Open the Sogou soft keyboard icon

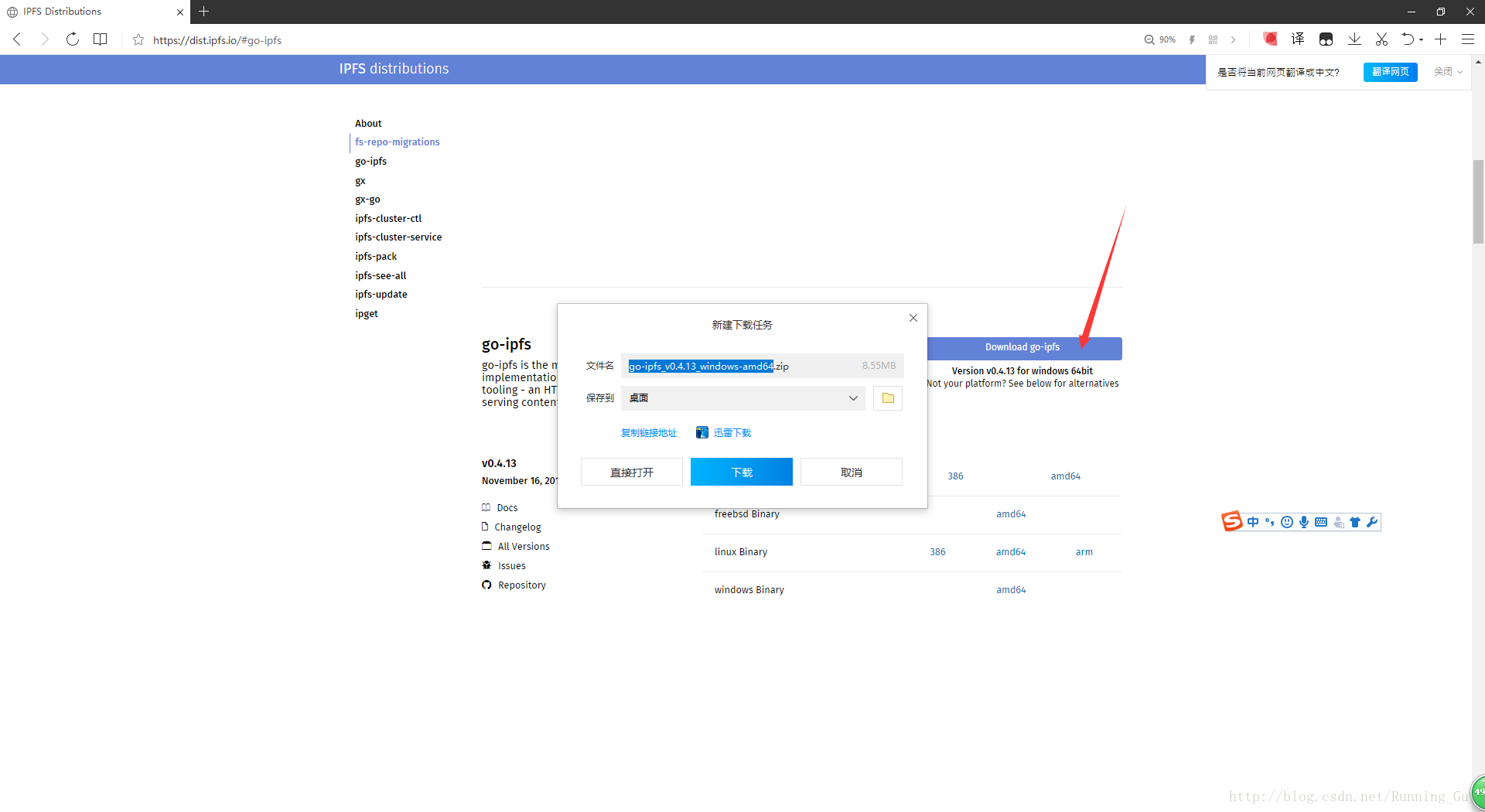1321,522
